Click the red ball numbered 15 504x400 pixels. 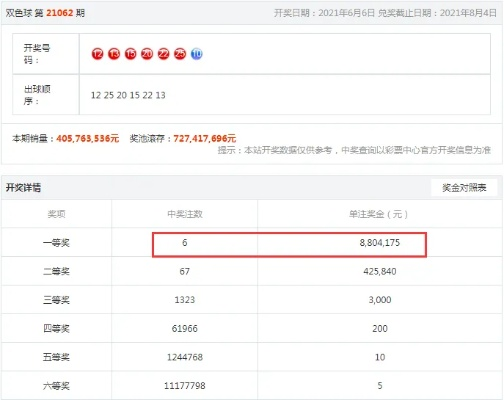coord(130,54)
